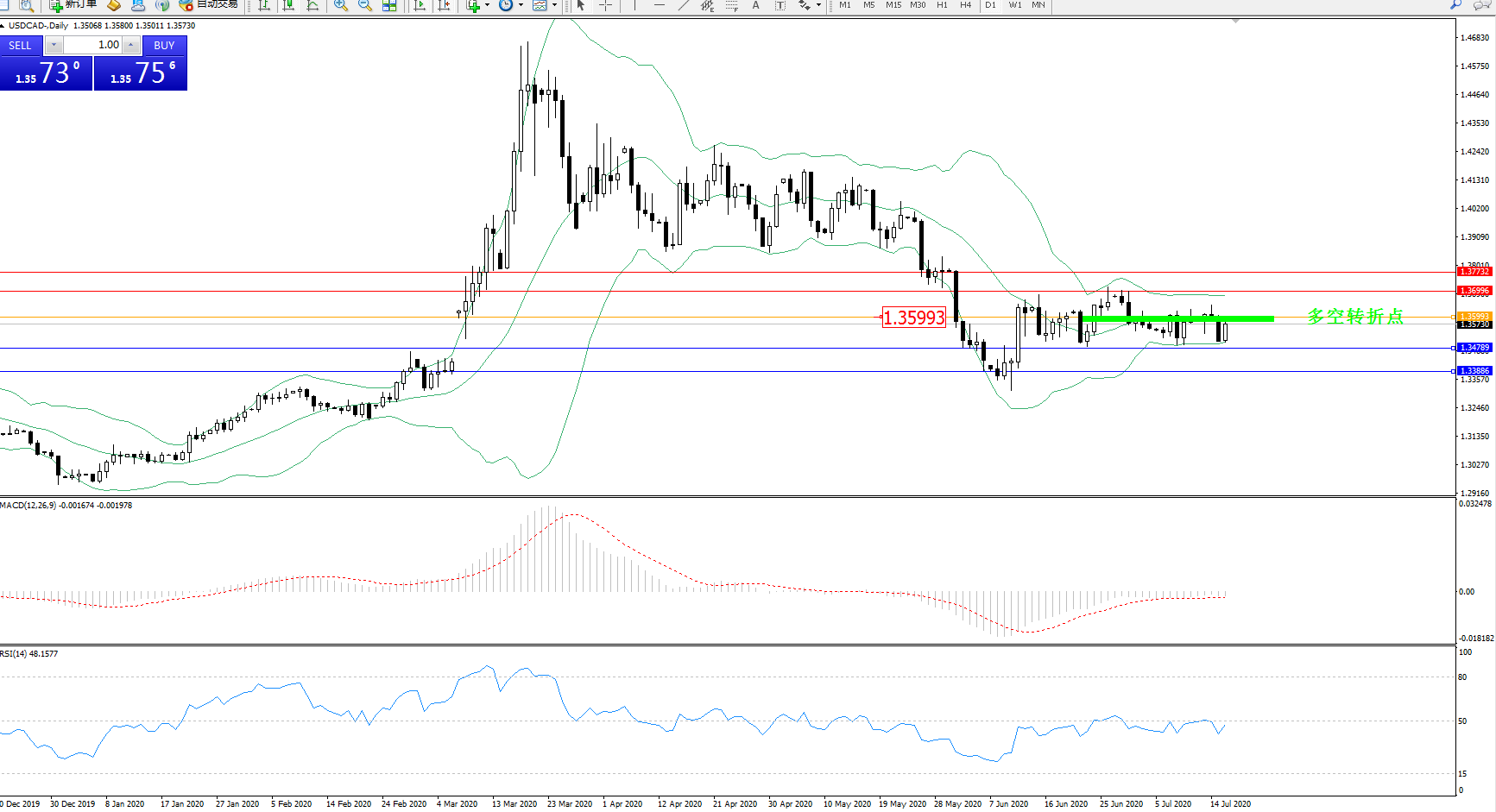
Task: Increase trade volume with up arrow
Action: pos(130,45)
